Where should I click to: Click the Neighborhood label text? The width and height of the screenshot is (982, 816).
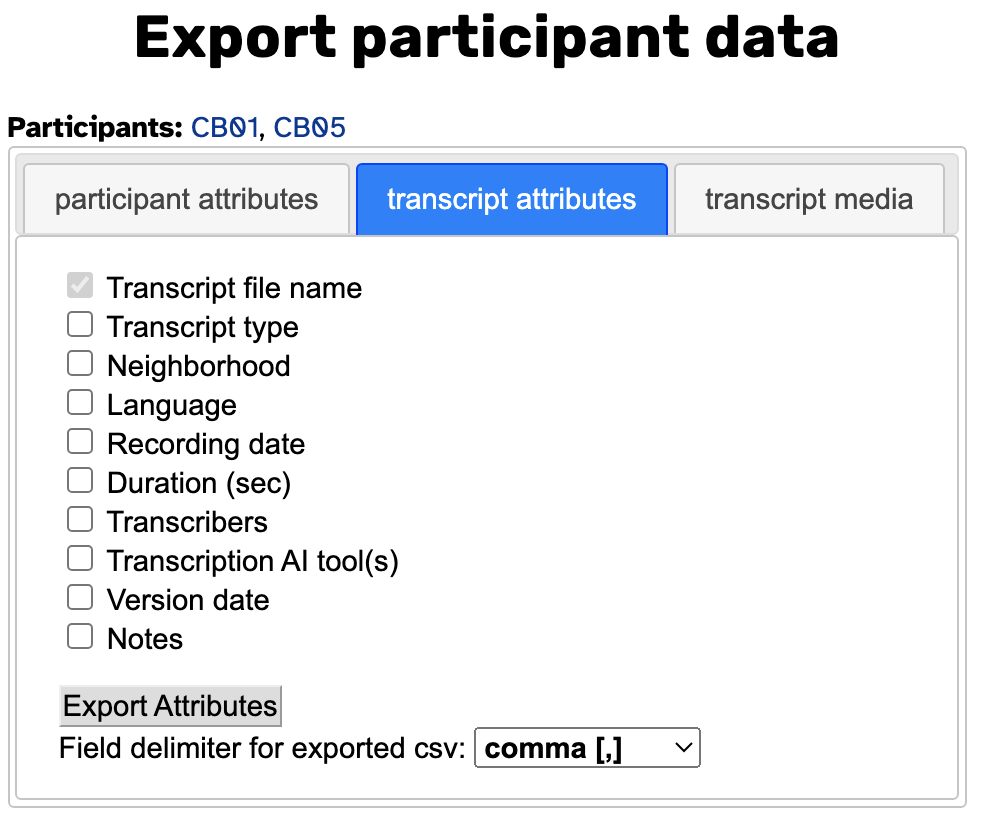199,366
